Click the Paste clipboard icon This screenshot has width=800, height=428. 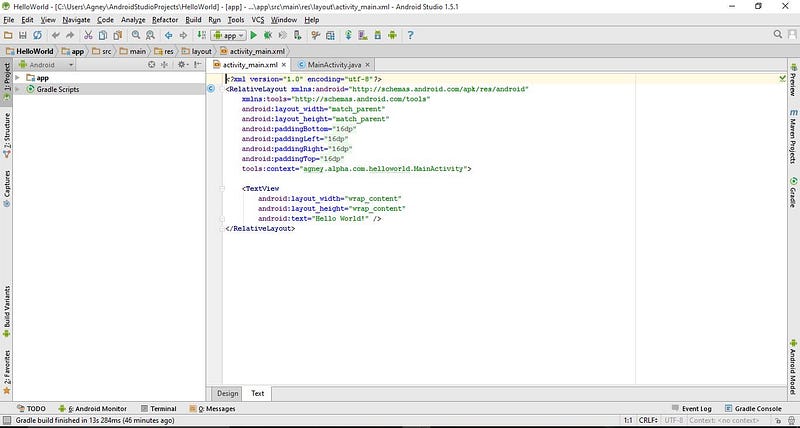(118, 35)
